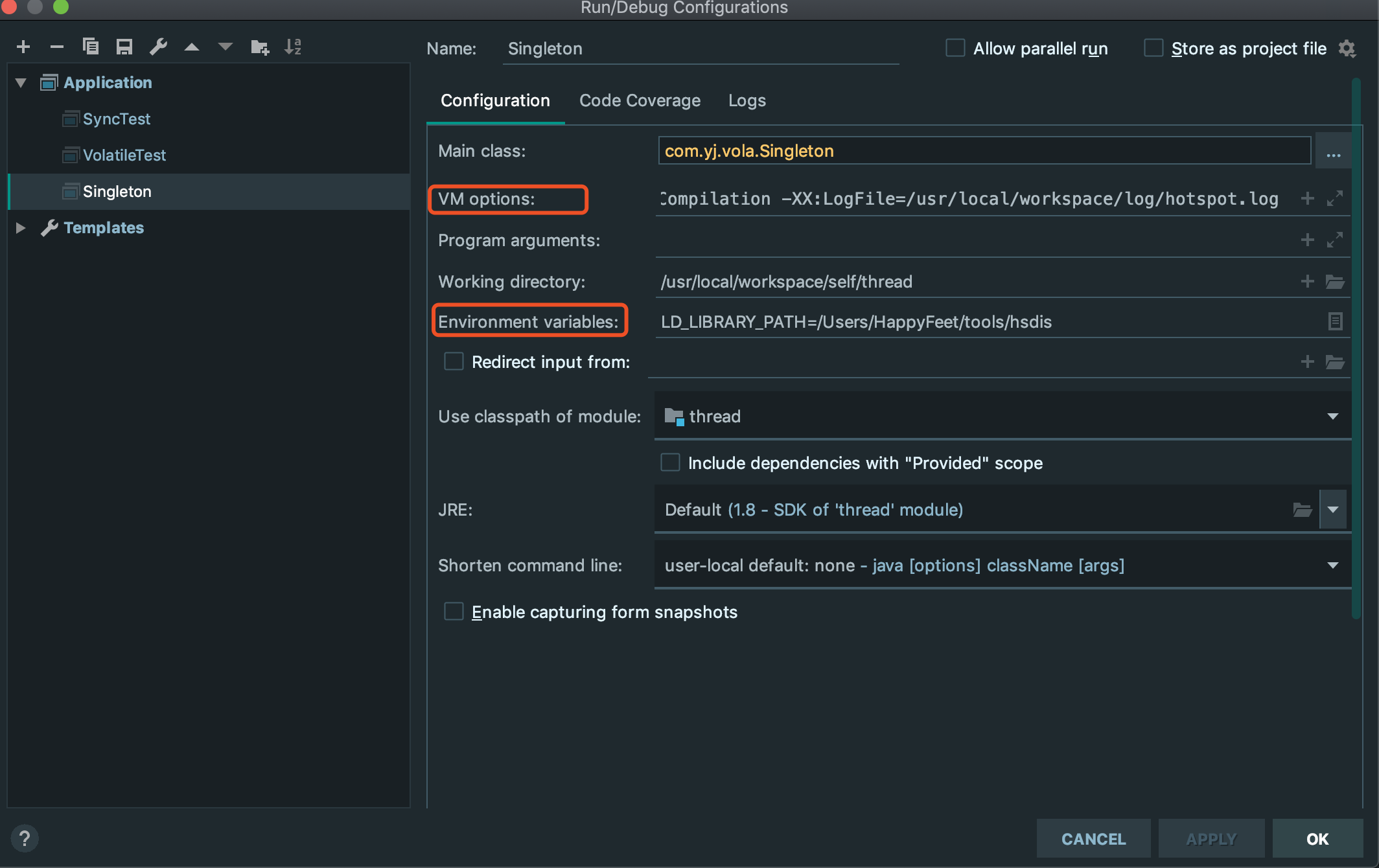This screenshot has height=868, width=1379.
Task: Click the Main class input field
Action: (984, 150)
